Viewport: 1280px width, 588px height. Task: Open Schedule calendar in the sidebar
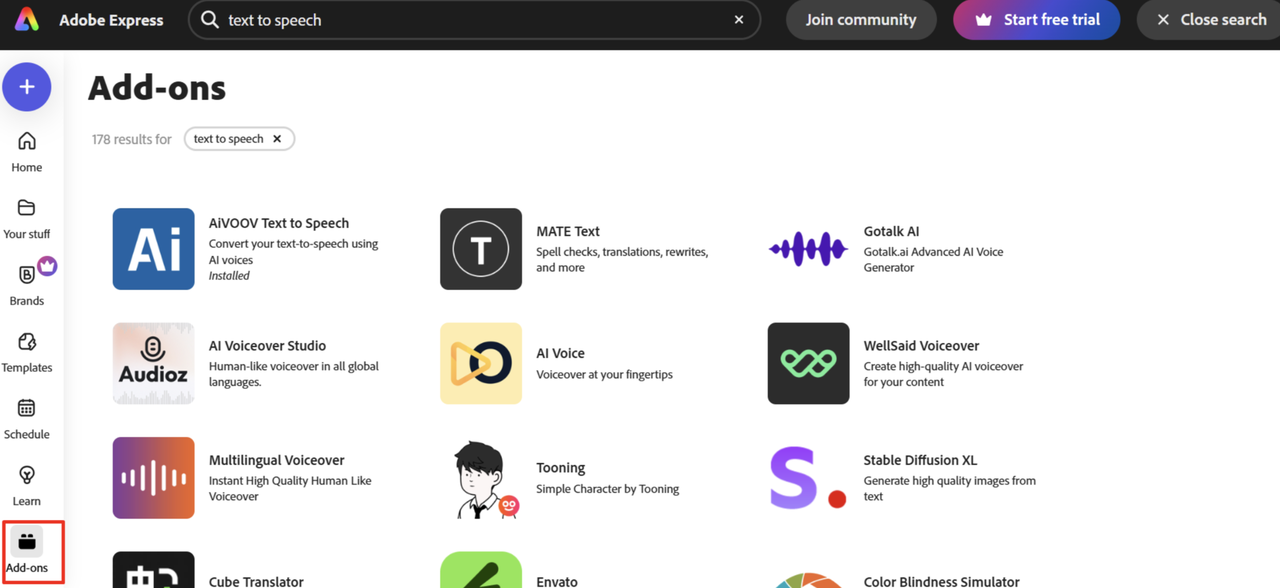click(27, 420)
